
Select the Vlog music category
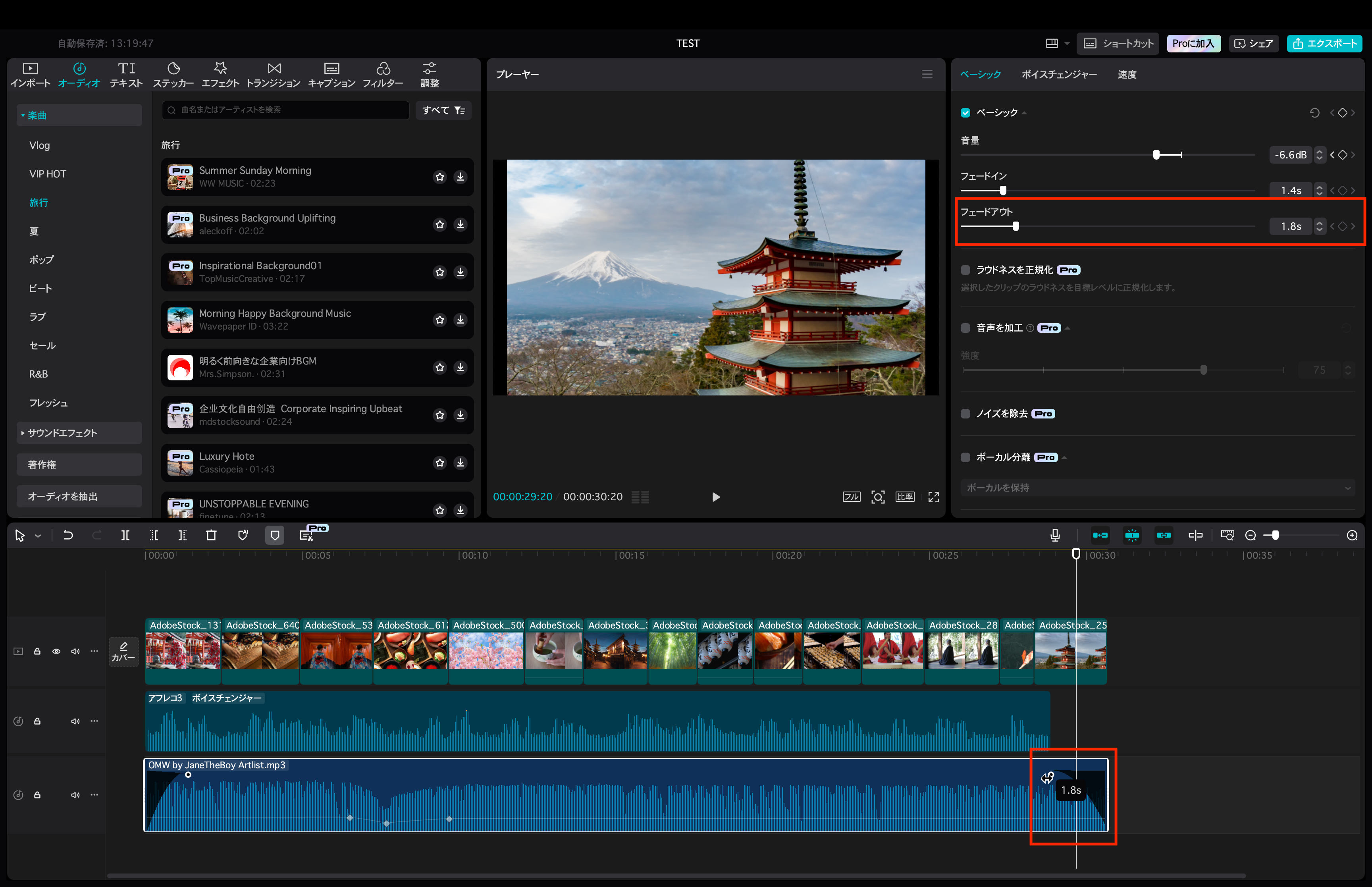(x=40, y=145)
